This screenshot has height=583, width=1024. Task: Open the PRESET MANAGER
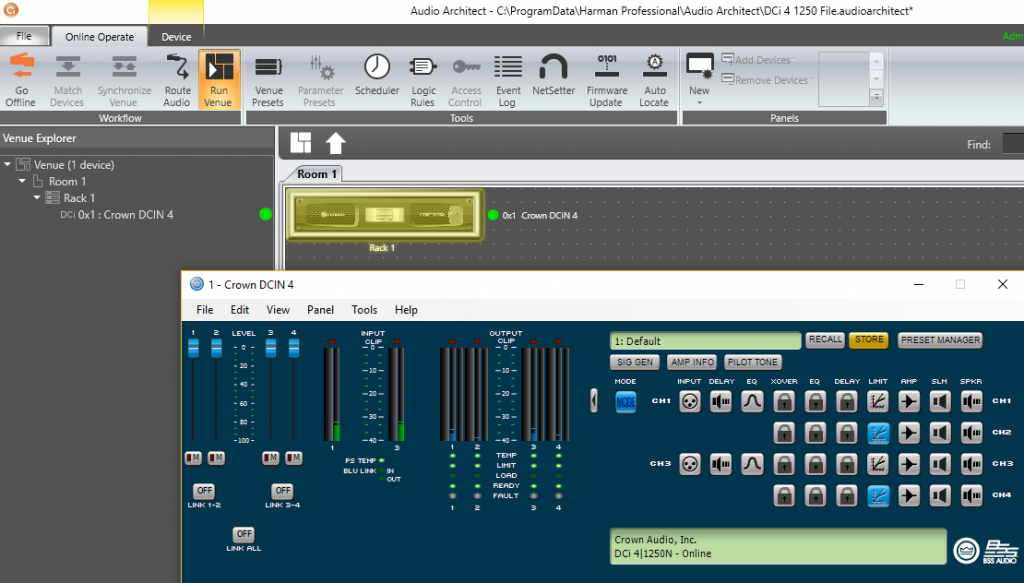(940, 339)
